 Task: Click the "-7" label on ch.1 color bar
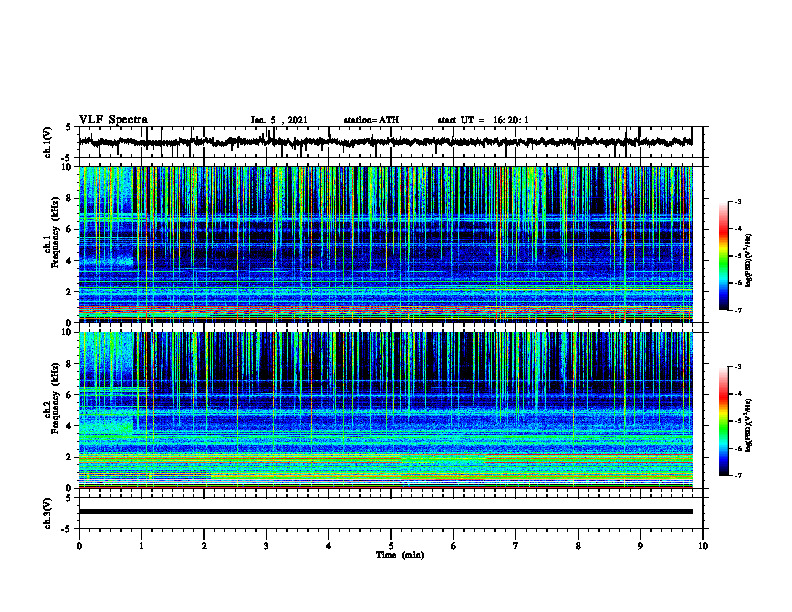[737, 310]
